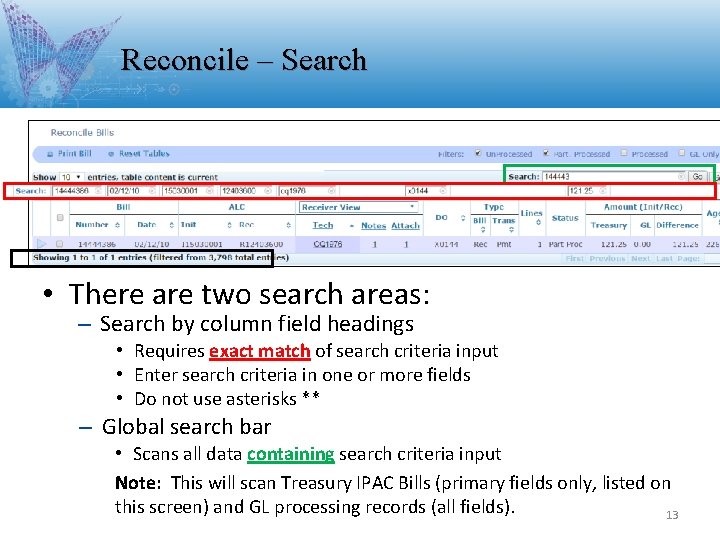
Task: Click the X0144 DO cell
Action: coord(446,244)
